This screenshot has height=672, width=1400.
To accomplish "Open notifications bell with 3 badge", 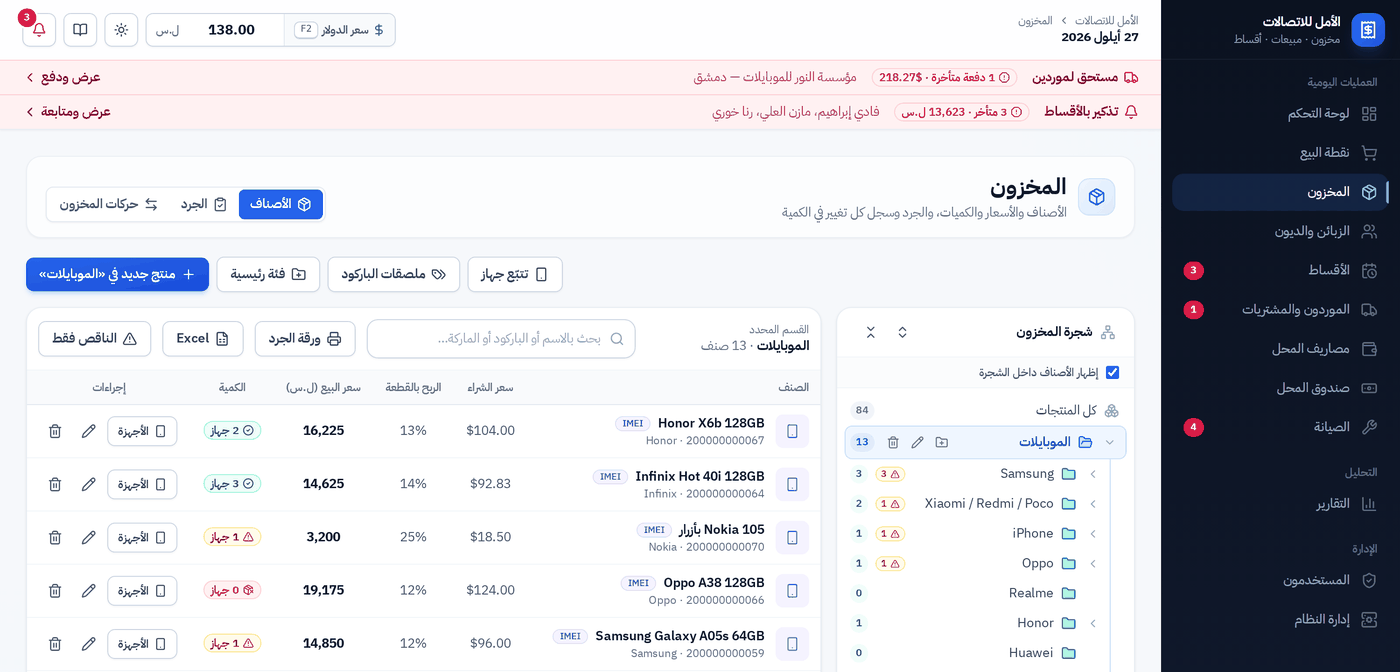I will click(39, 30).
